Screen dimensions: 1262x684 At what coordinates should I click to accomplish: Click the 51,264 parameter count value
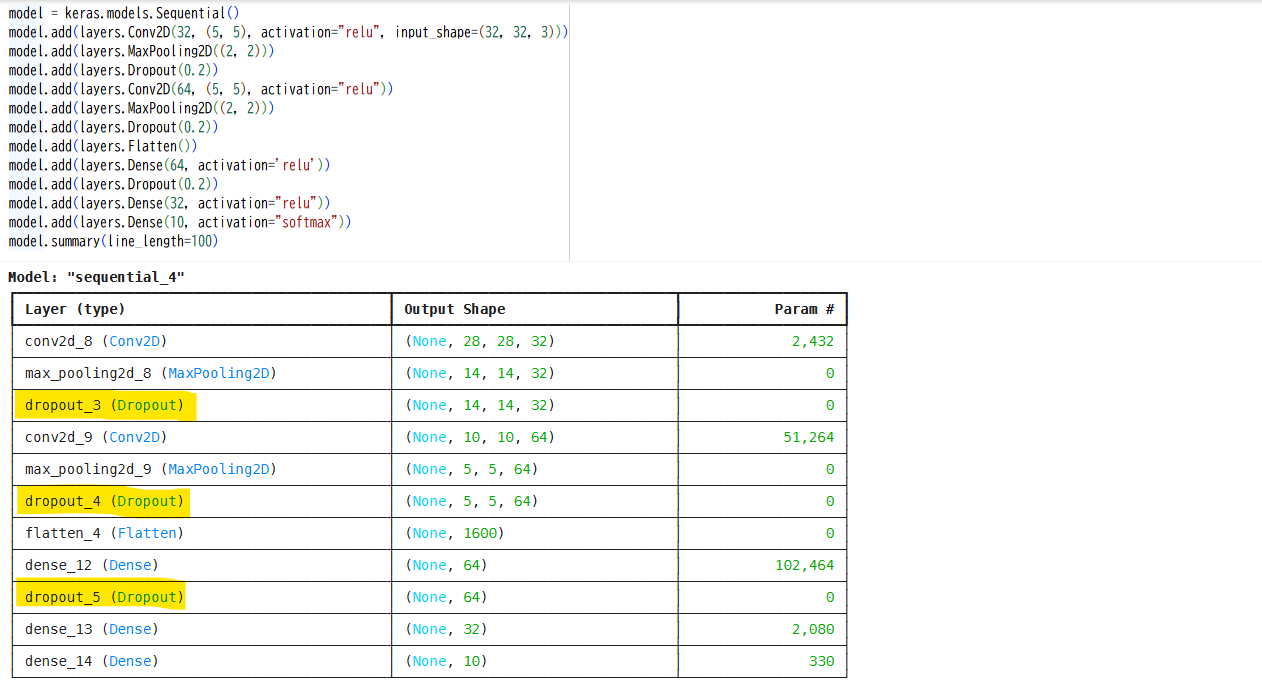coord(808,437)
